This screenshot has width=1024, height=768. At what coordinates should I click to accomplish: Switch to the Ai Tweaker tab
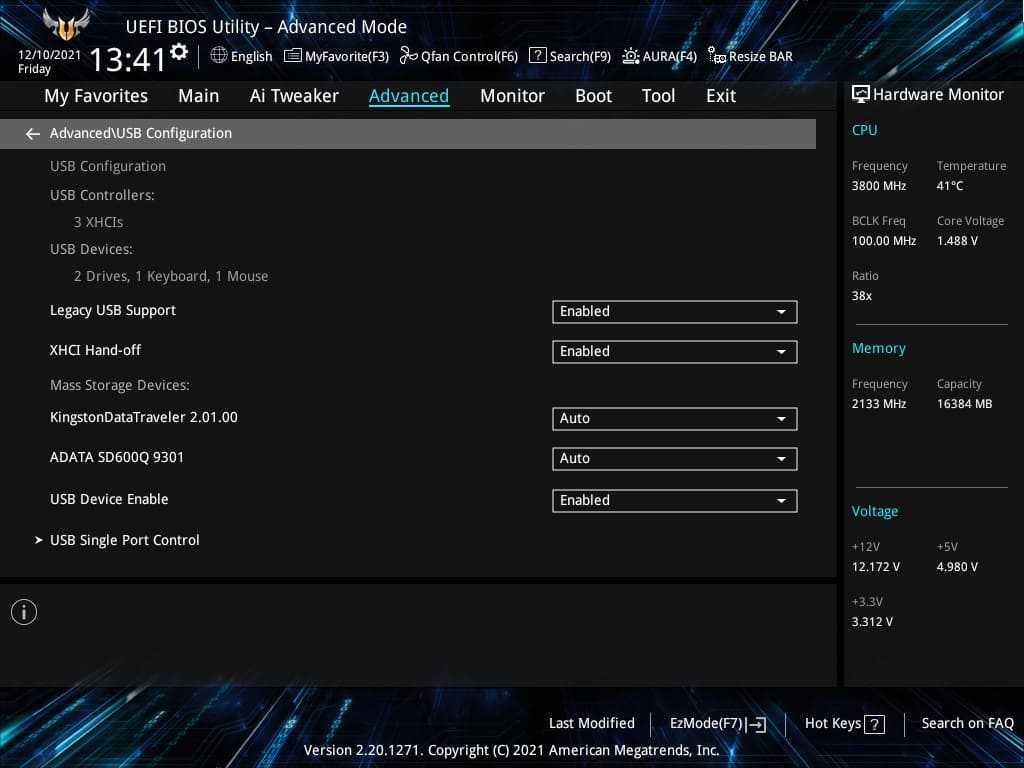(294, 96)
